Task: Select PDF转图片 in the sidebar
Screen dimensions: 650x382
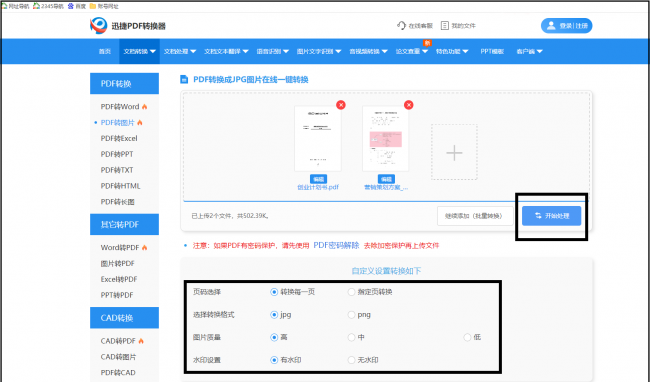Action: pos(118,122)
